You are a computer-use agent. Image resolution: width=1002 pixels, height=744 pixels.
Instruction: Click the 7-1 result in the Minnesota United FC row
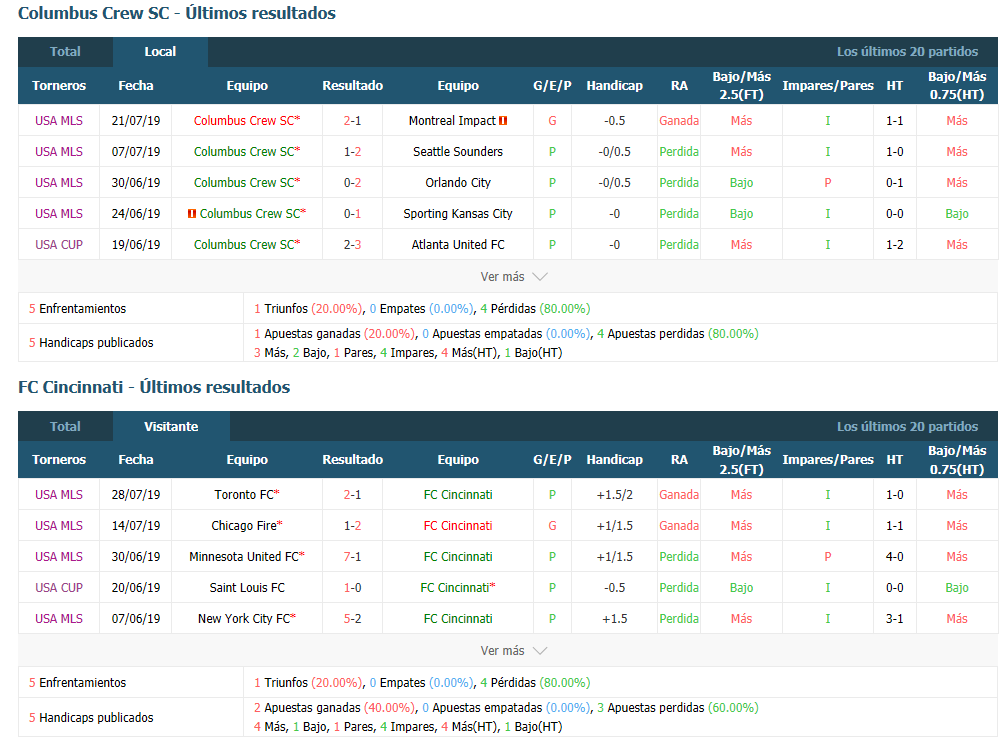[353, 557]
